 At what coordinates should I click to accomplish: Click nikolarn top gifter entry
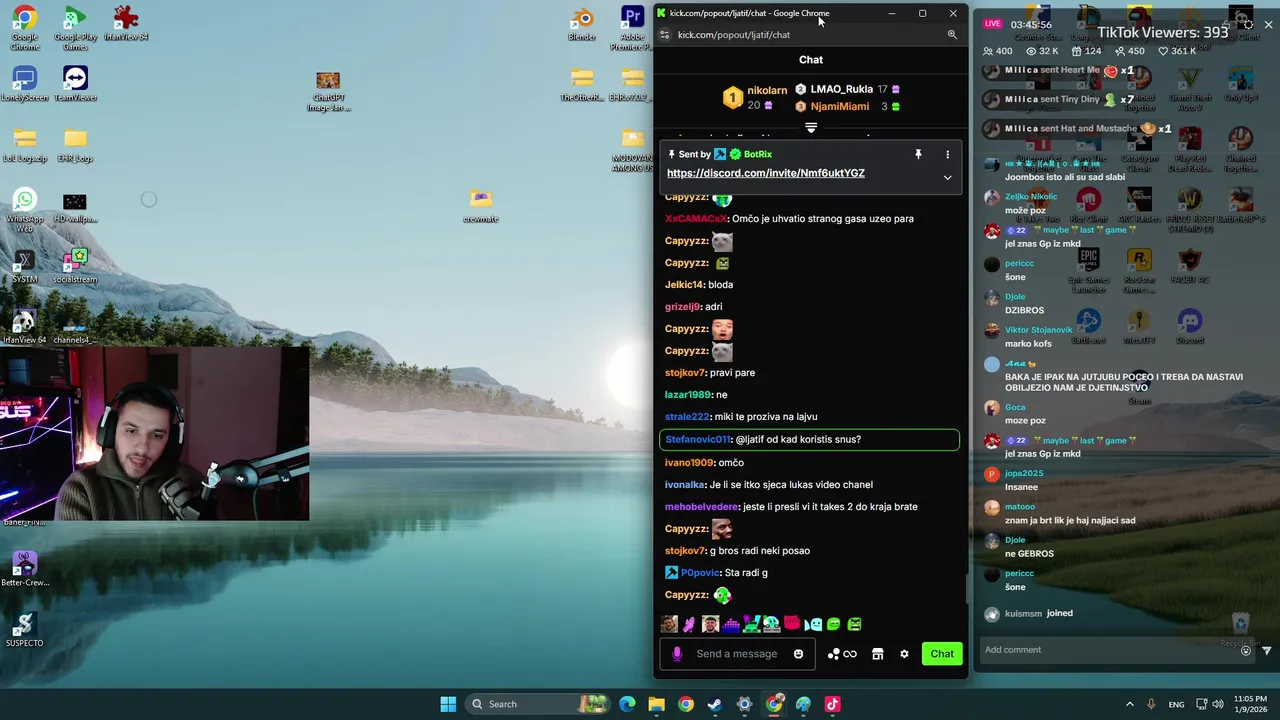point(755,97)
